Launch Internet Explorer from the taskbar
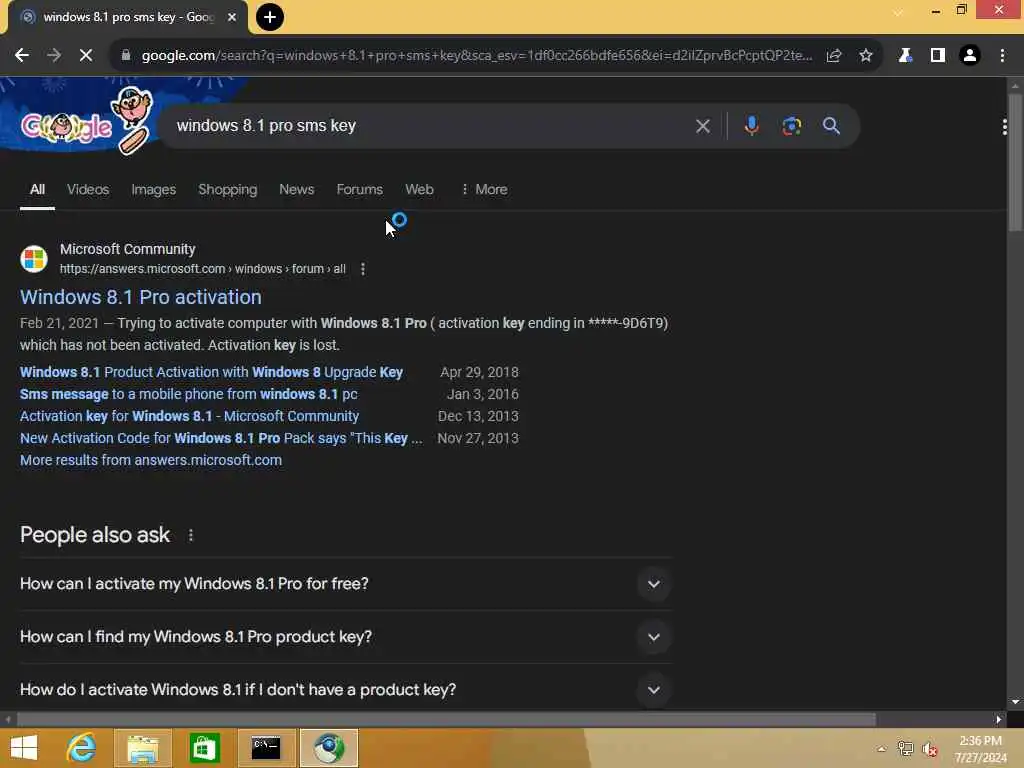Viewport: 1024px width, 768px height. 82,748
